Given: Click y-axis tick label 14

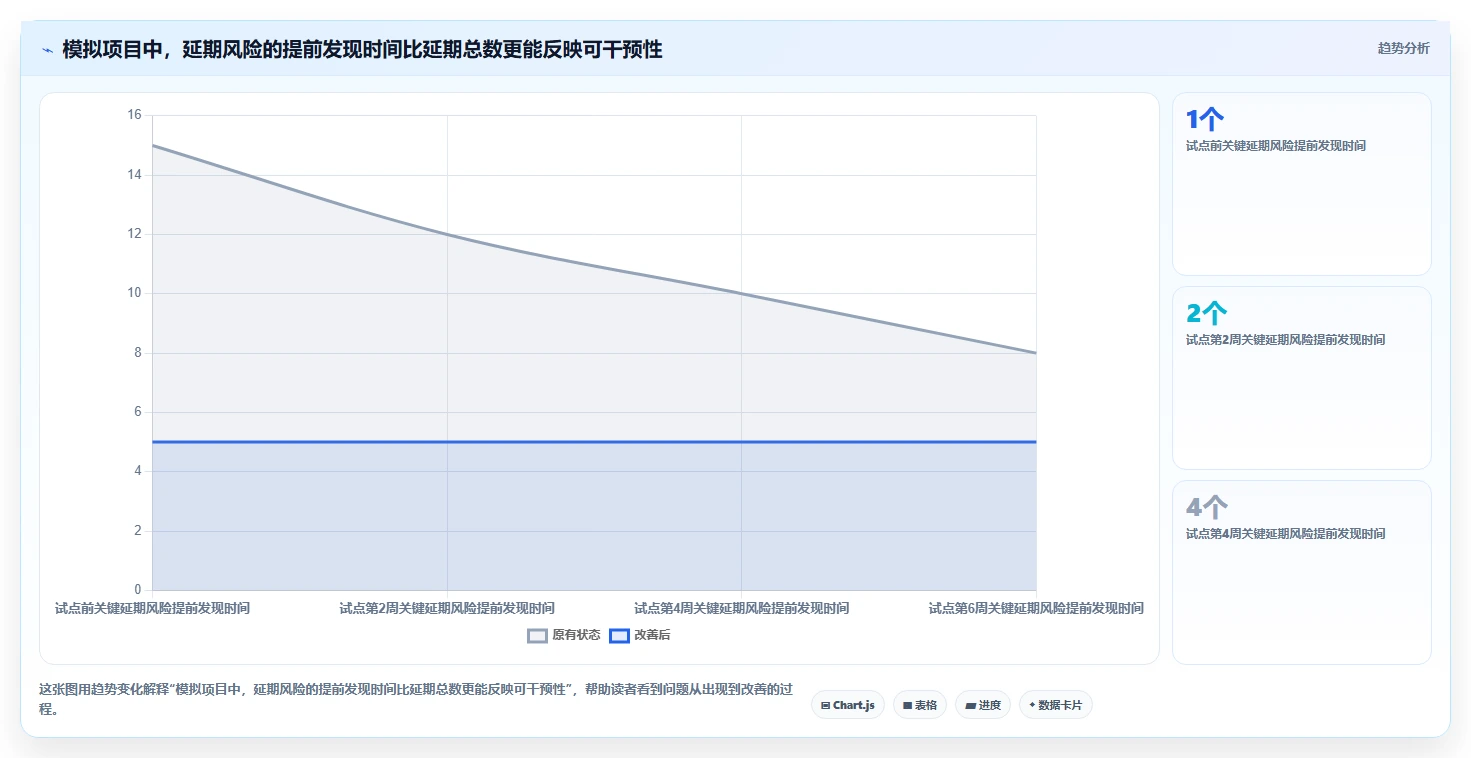Looking at the screenshot, I should point(134,175).
